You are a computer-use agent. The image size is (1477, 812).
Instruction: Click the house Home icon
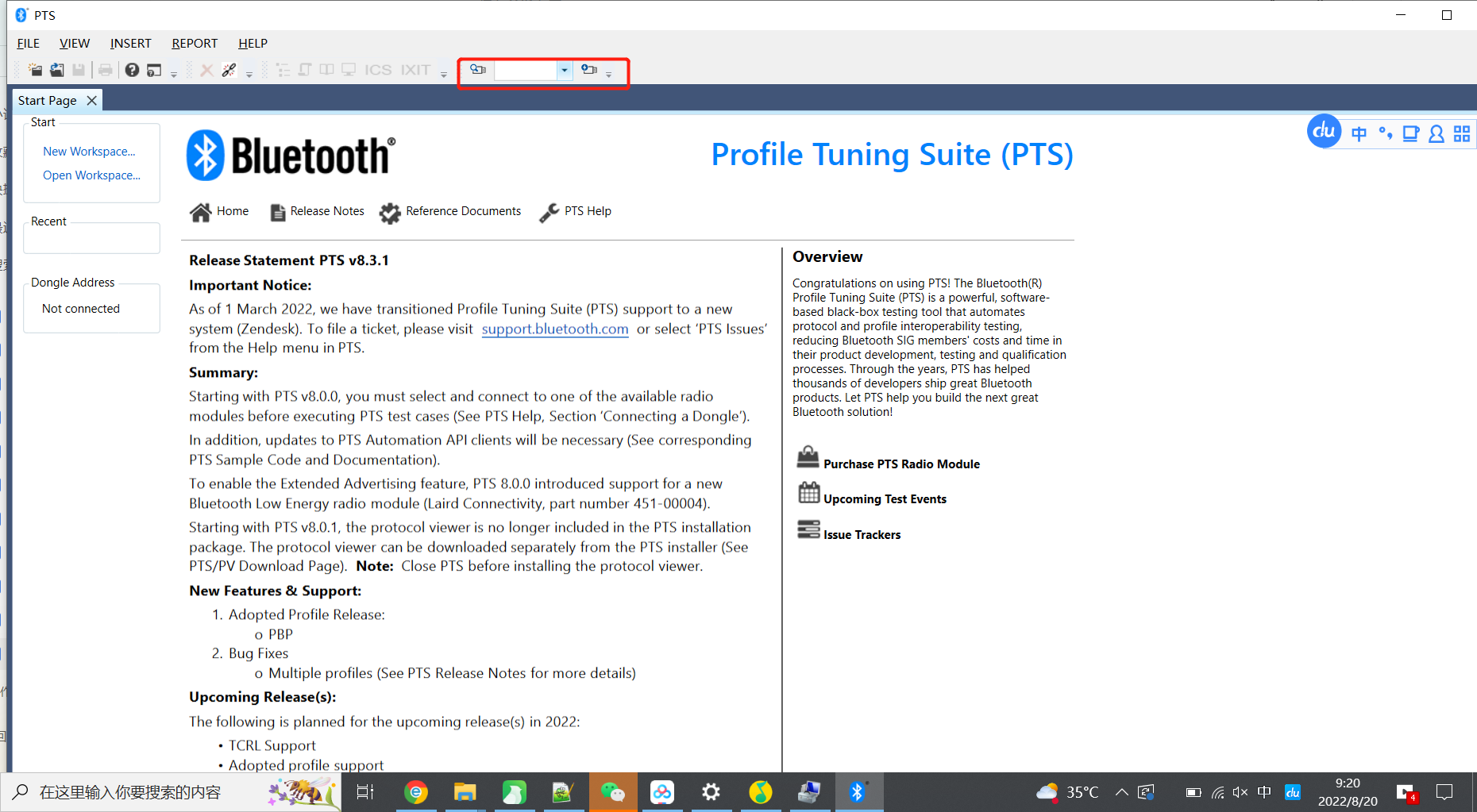click(x=201, y=212)
